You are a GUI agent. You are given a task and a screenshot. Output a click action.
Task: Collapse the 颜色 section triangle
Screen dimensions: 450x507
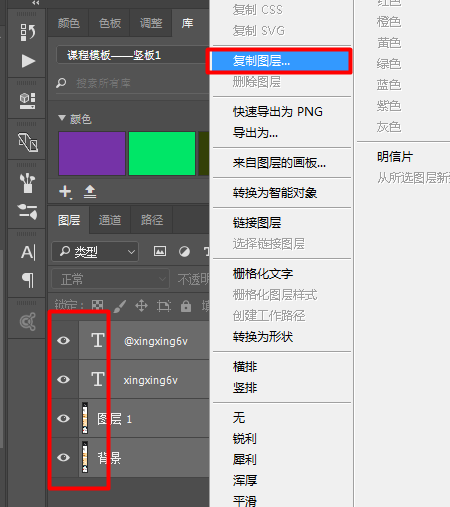62,118
